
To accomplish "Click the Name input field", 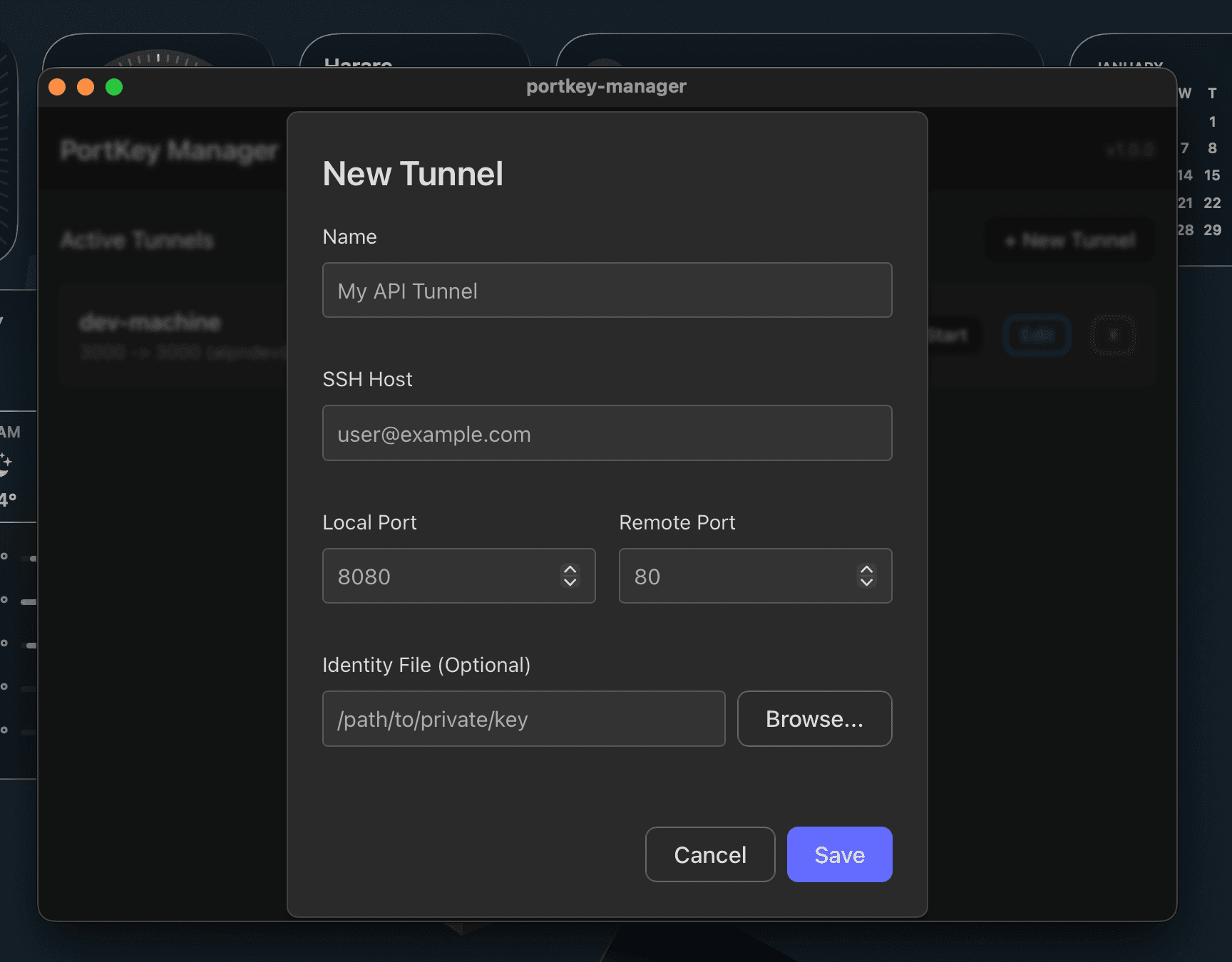I will 607,290.
